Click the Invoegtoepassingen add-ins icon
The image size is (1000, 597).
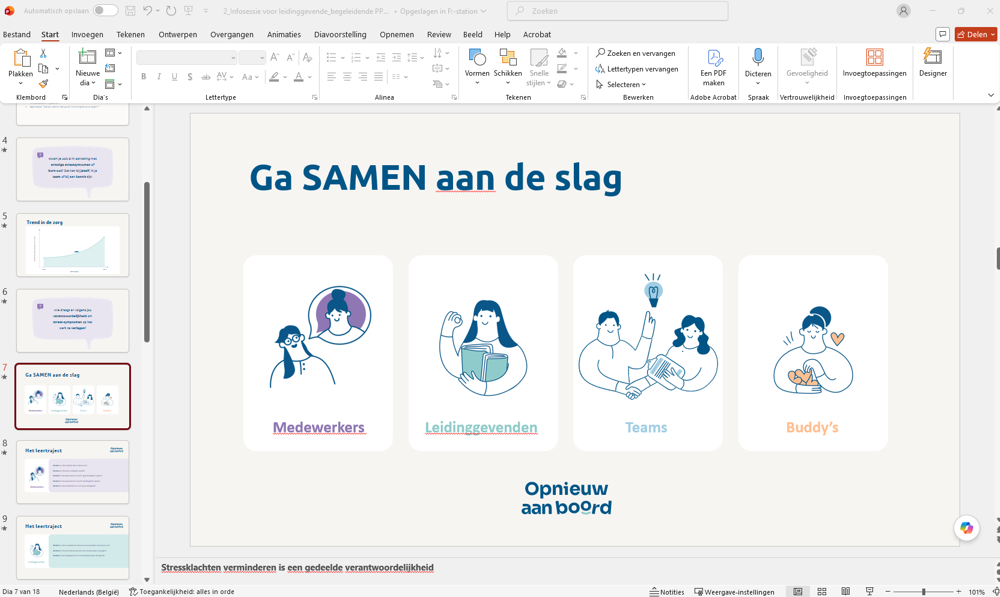(874, 57)
